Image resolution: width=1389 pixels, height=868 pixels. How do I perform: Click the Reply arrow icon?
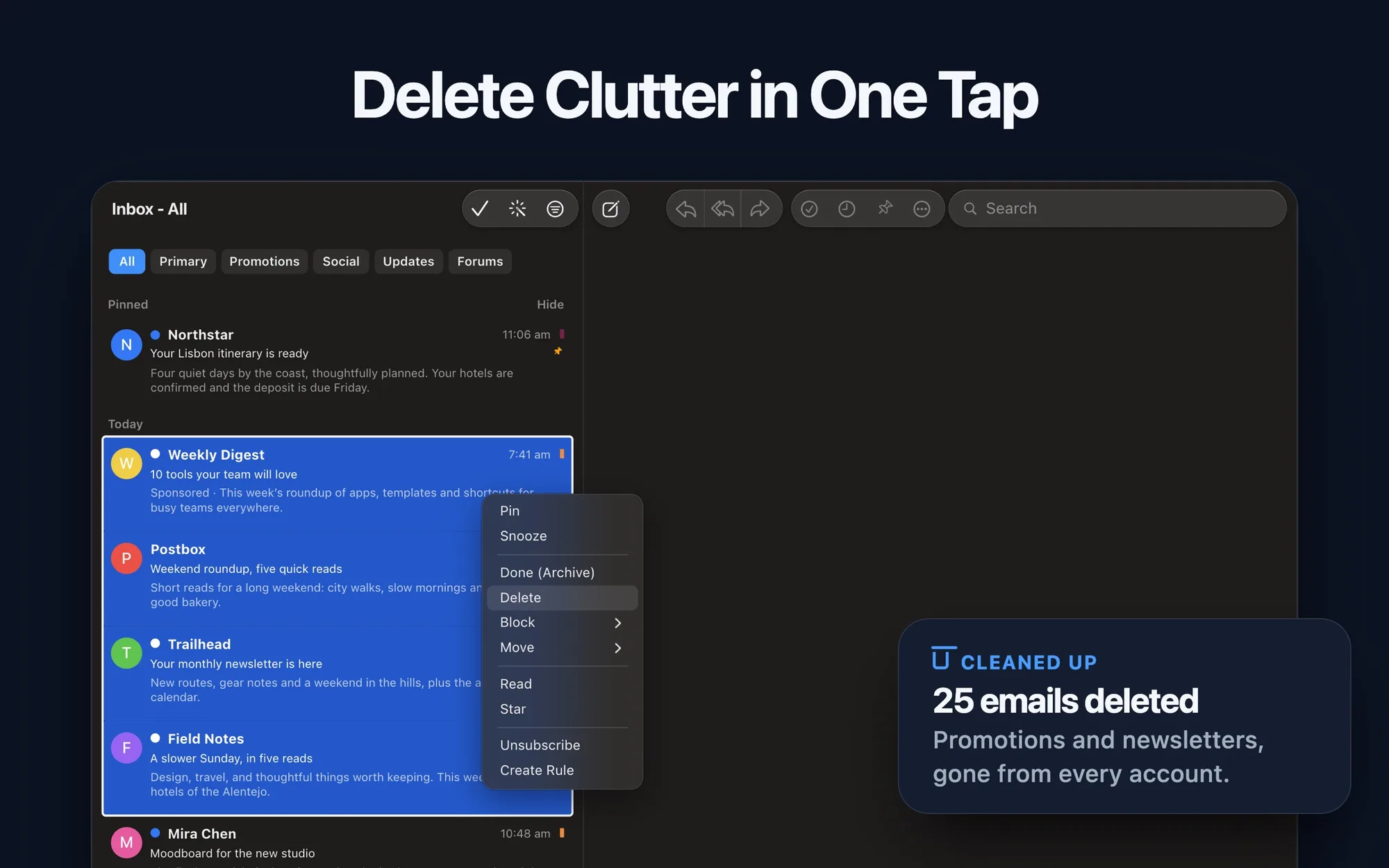point(685,209)
